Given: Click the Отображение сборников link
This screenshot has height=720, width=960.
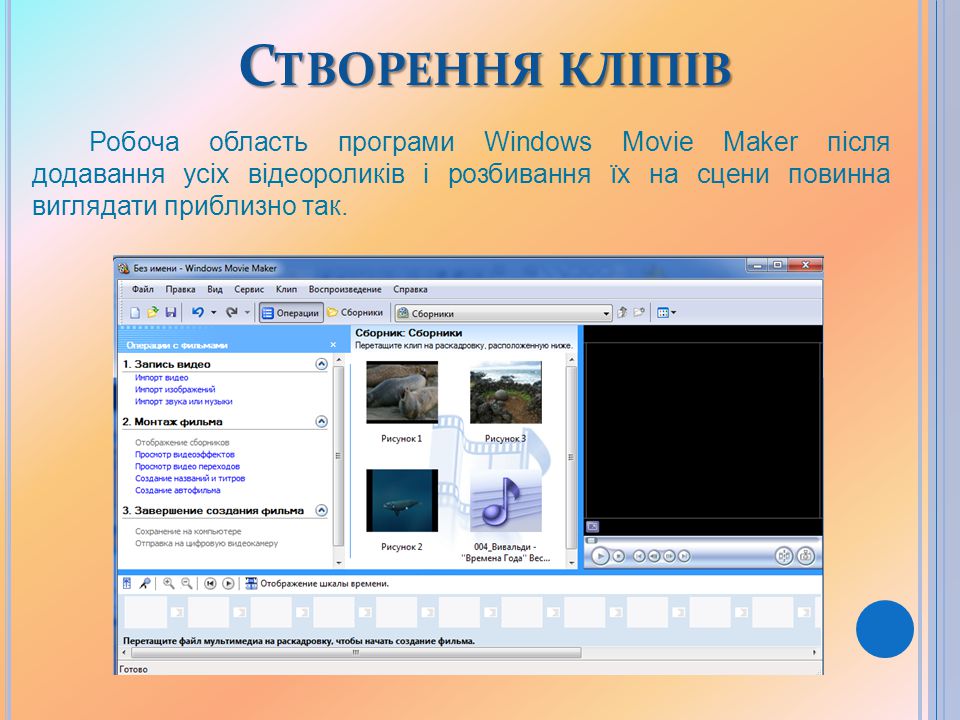Looking at the screenshot, I should pos(182,442).
